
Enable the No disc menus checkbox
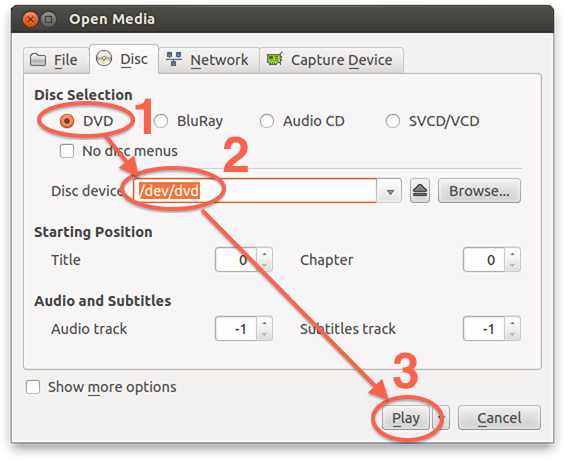coord(67,151)
